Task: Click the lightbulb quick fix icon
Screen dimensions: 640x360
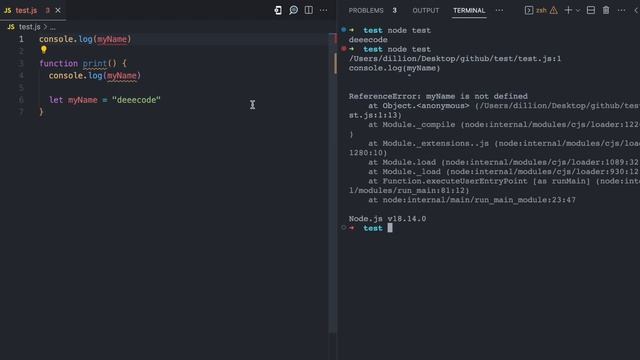Action: point(44,50)
